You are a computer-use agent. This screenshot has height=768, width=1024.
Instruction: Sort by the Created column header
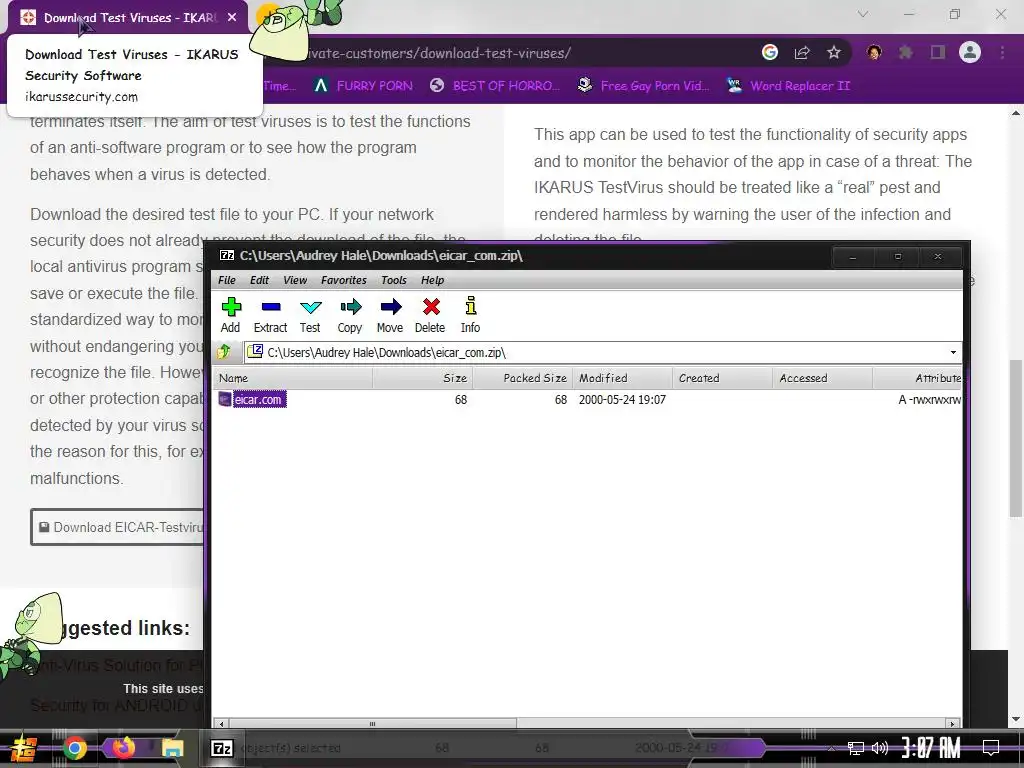pos(722,378)
